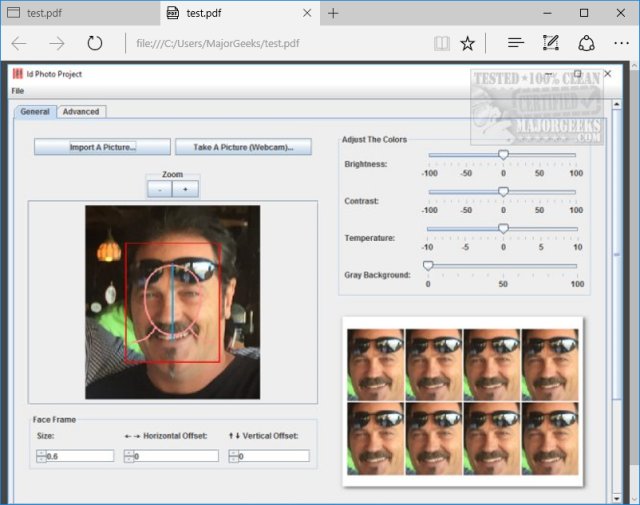Open a new browser tab with plus
Viewport: 640px width, 505px height.
(333, 13)
